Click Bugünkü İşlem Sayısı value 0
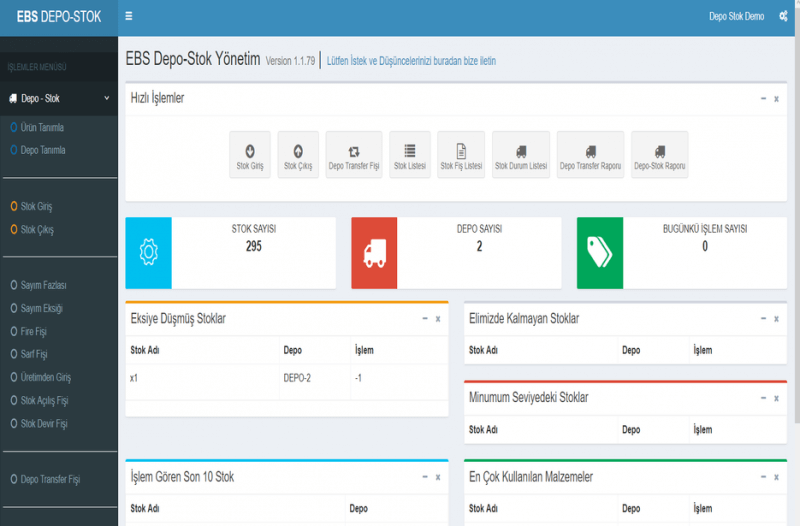Image resolution: width=800 pixels, height=526 pixels. [x=705, y=246]
